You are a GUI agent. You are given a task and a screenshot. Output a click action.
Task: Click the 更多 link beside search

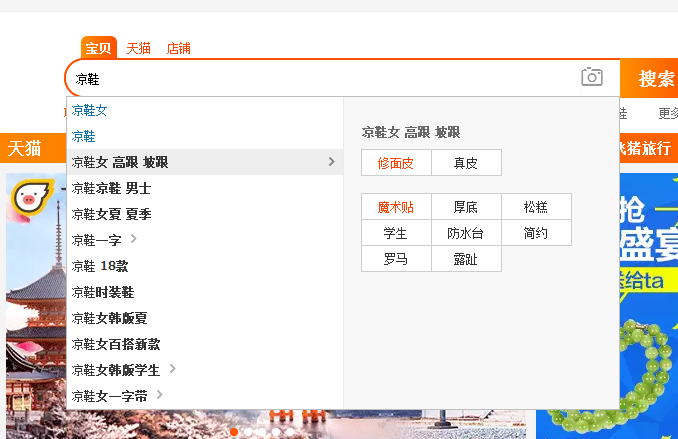click(668, 113)
